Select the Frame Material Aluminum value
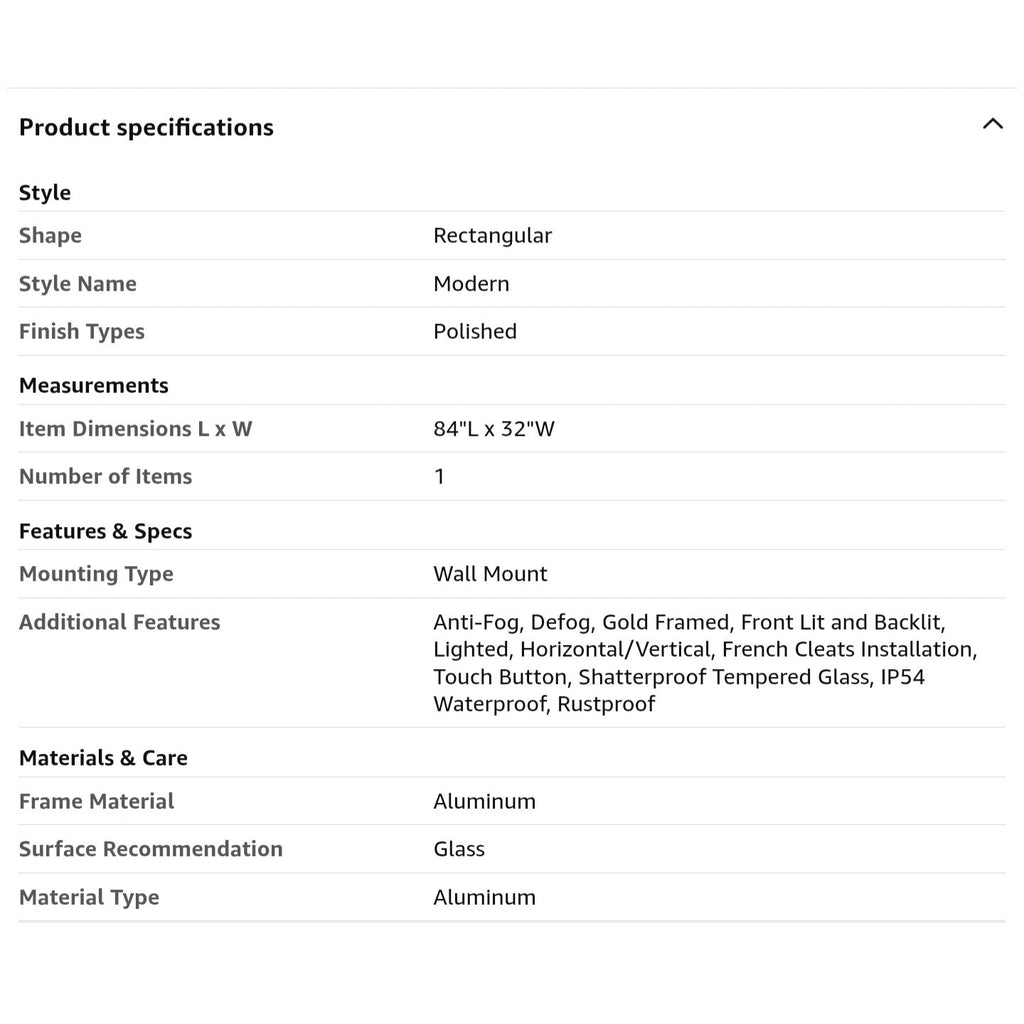Image resolution: width=1024 pixels, height=1024 pixels. [484, 801]
